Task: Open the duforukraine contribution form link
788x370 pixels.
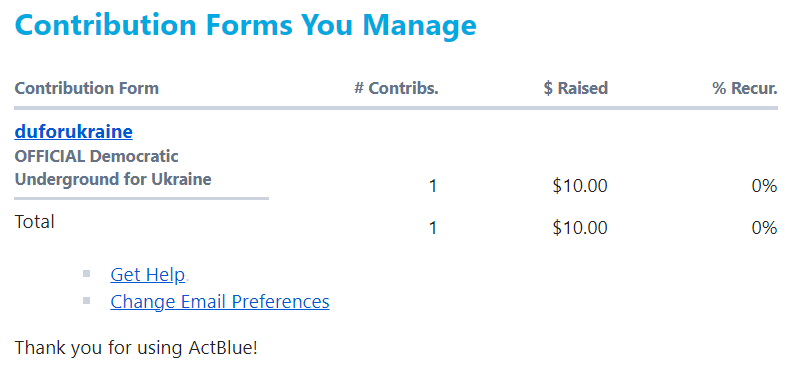Action: (73, 132)
